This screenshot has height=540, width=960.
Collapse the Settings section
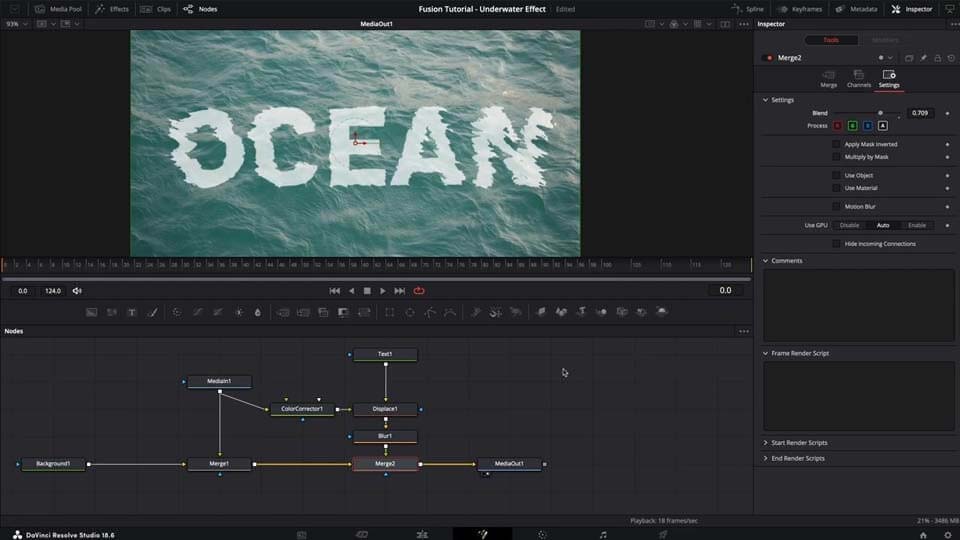(x=765, y=100)
